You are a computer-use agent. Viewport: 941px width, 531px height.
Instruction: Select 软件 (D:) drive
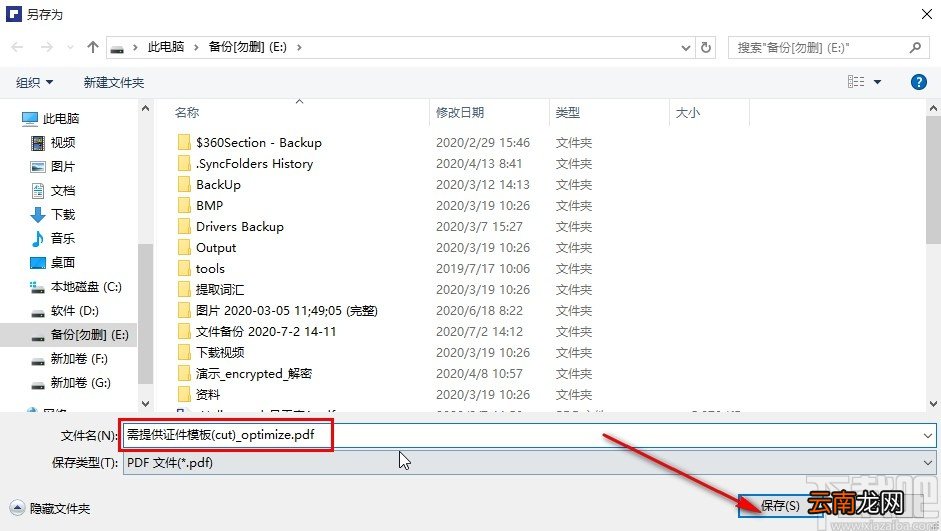click(65, 310)
